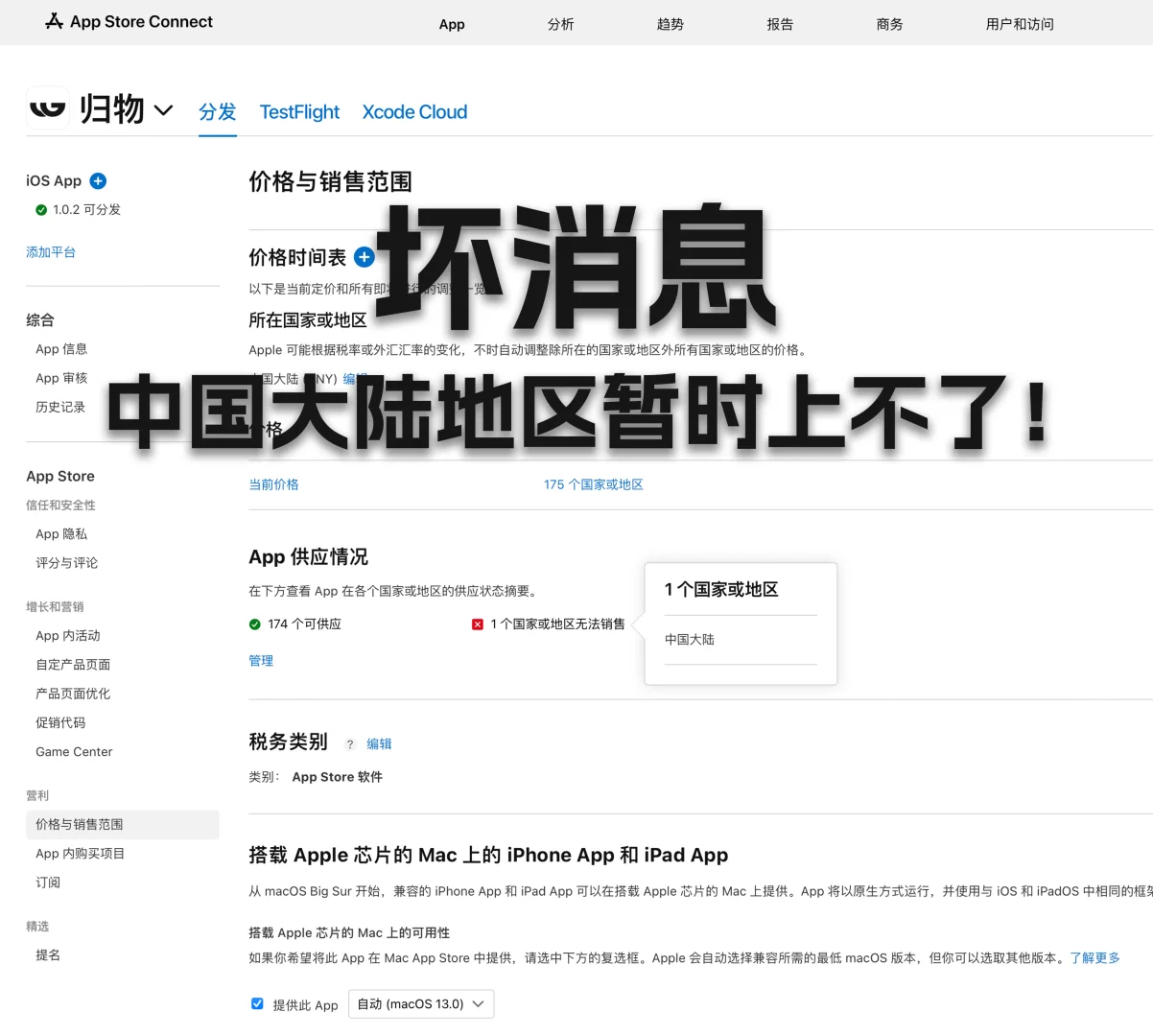Open 价格时间表 using the blue plus icon
Image resolution: width=1153 pixels, height=1036 pixels.
pyautogui.click(x=364, y=257)
